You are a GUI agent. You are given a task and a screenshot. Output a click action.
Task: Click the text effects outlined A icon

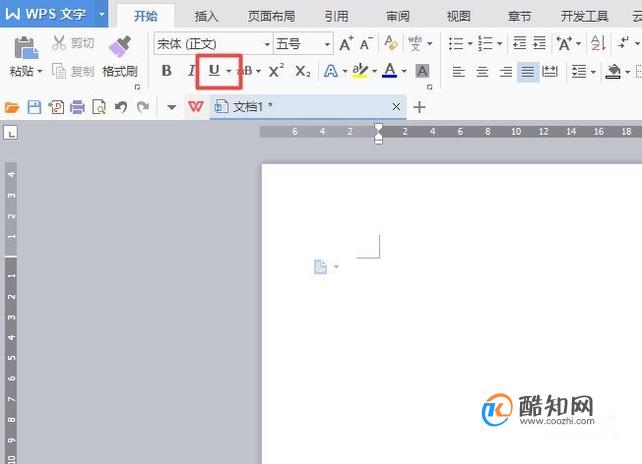(x=330, y=71)
